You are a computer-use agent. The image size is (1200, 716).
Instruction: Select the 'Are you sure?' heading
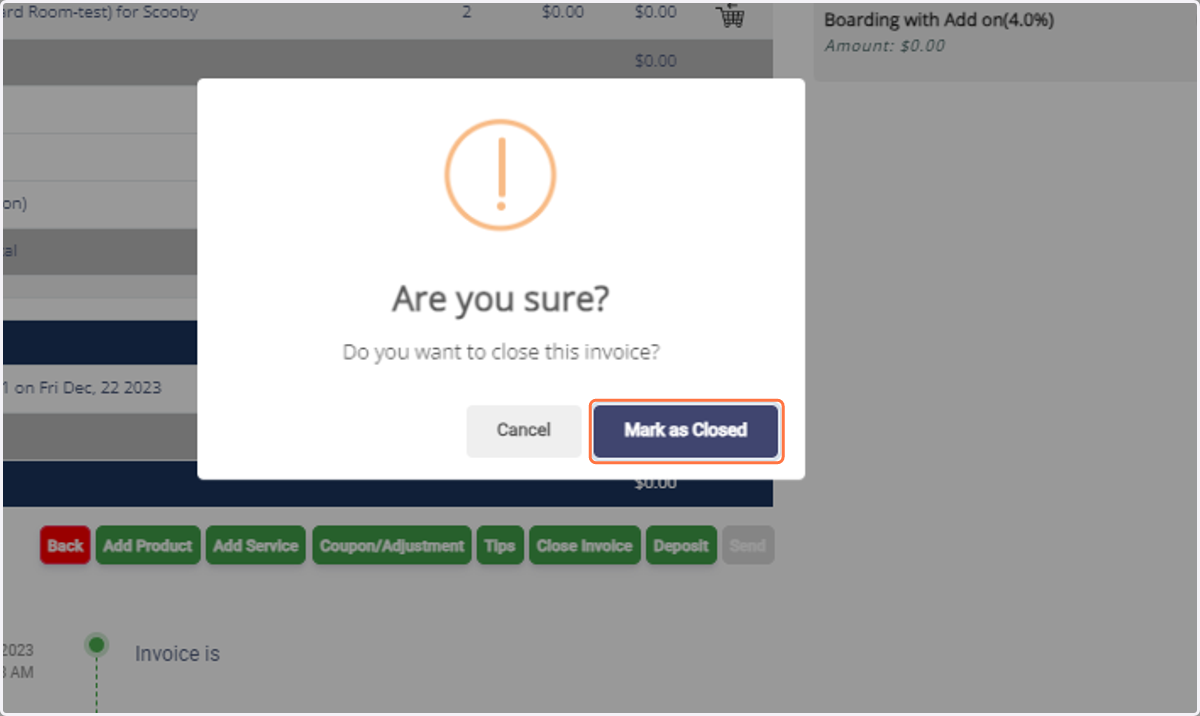pyautogui.click(x=501, y=299)
